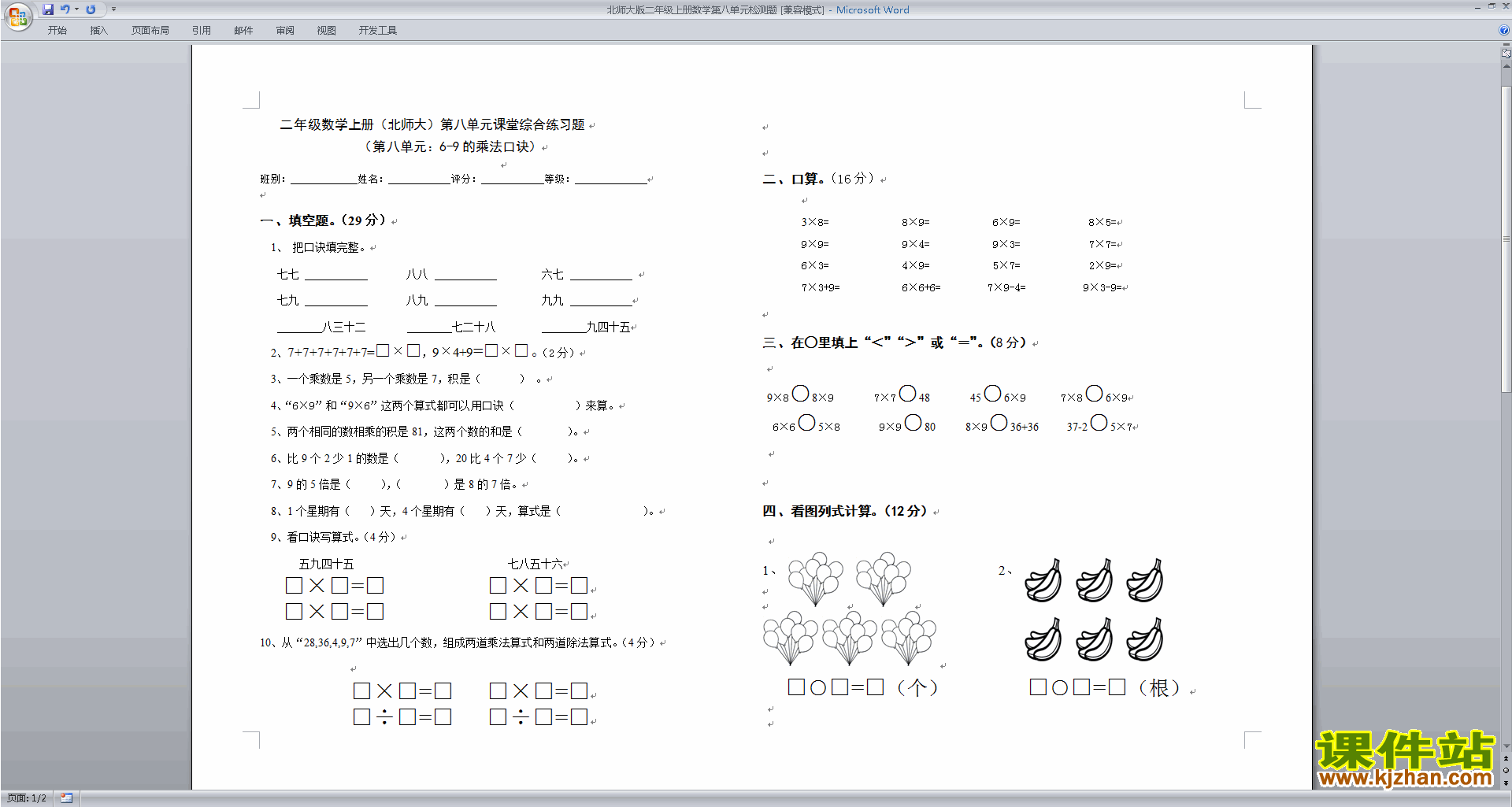Click the equation 9×3-9=
The height and width of the screenshot is (807, 1512).
(1102, 288)
